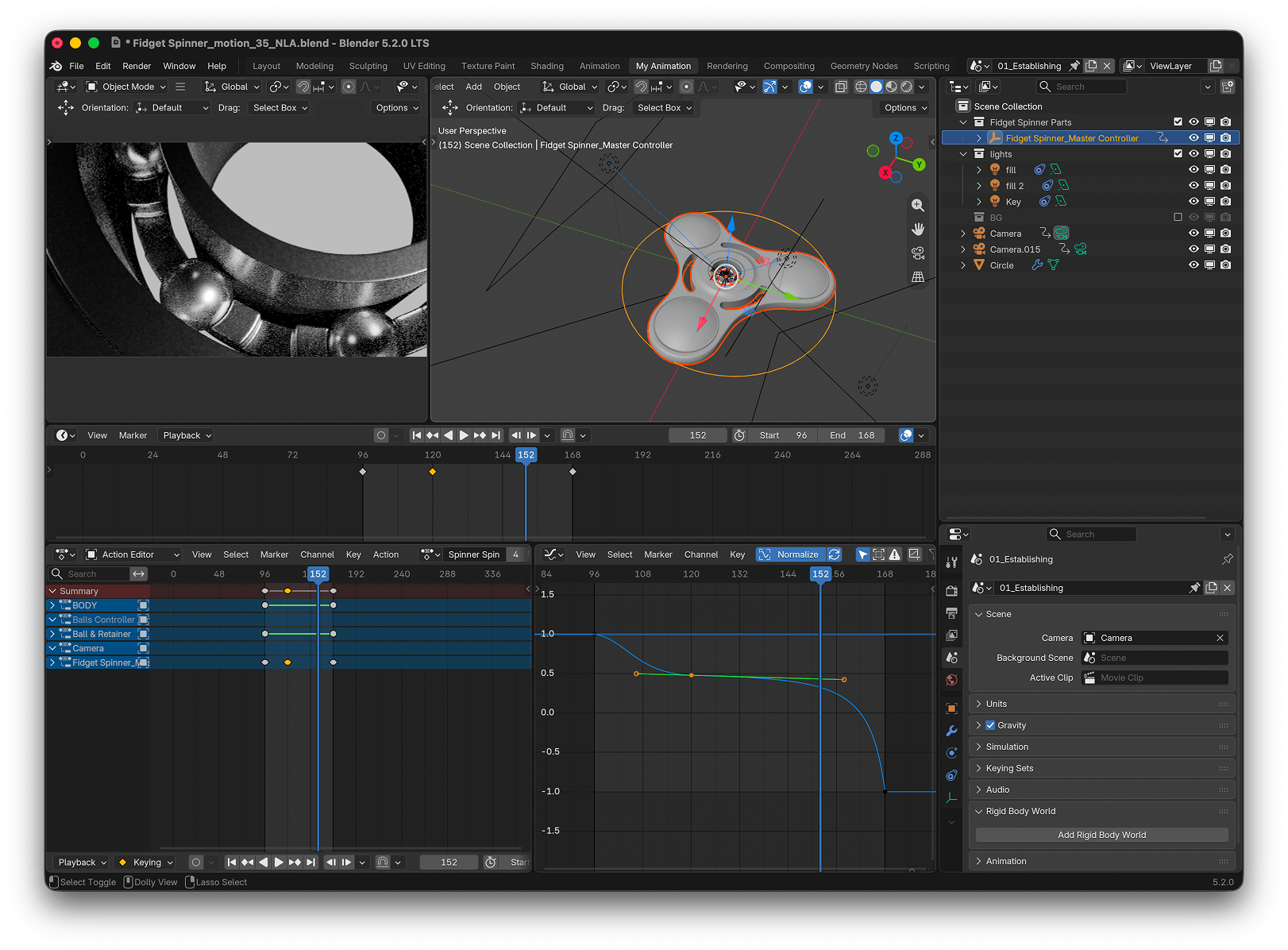Image resolution: width=1288 pixels, height=950 pixels.
Task: Open the View Layer properties tab
Action: pyautogui.click(x=951, y=635)
